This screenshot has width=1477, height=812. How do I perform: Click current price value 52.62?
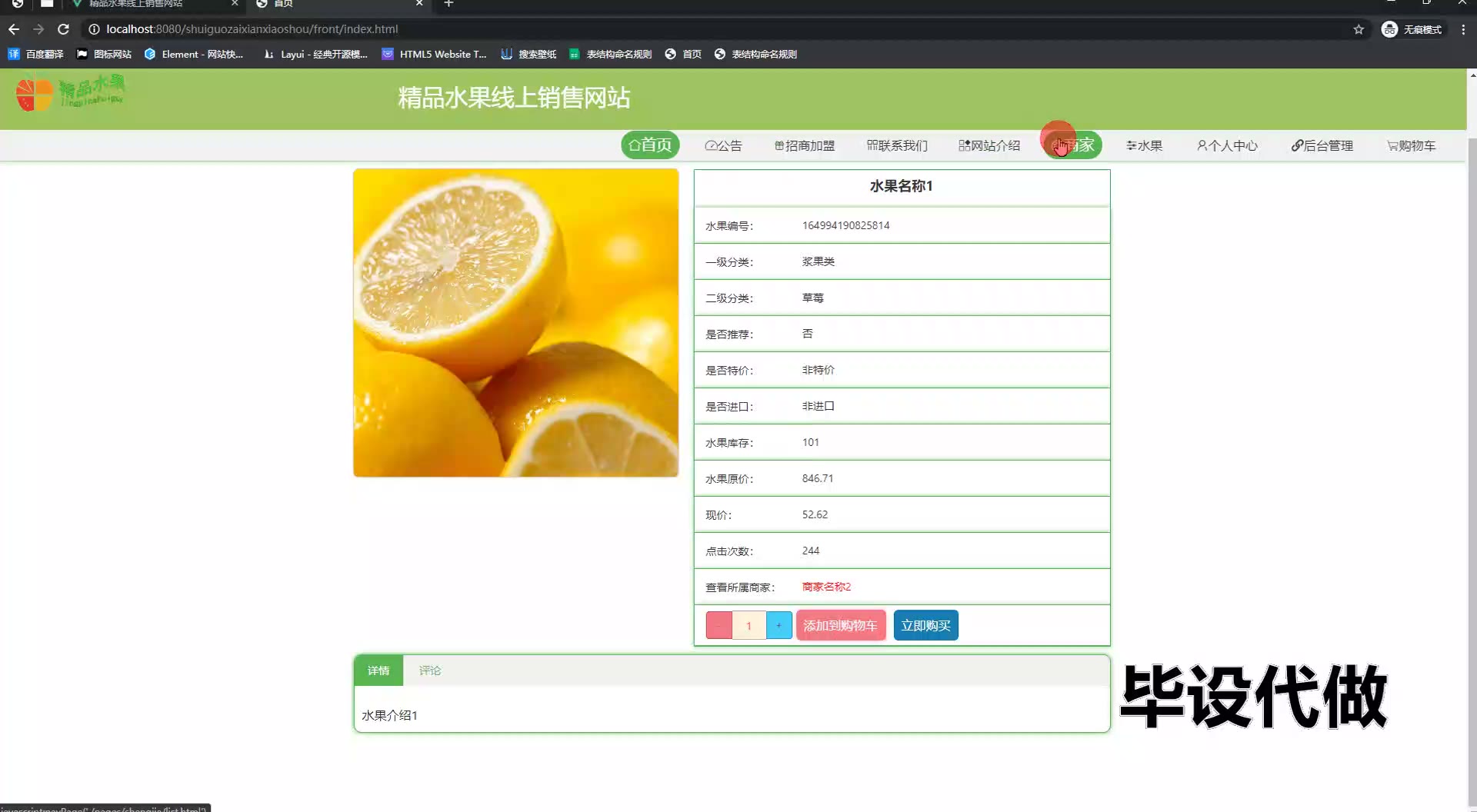click(815, 514)
